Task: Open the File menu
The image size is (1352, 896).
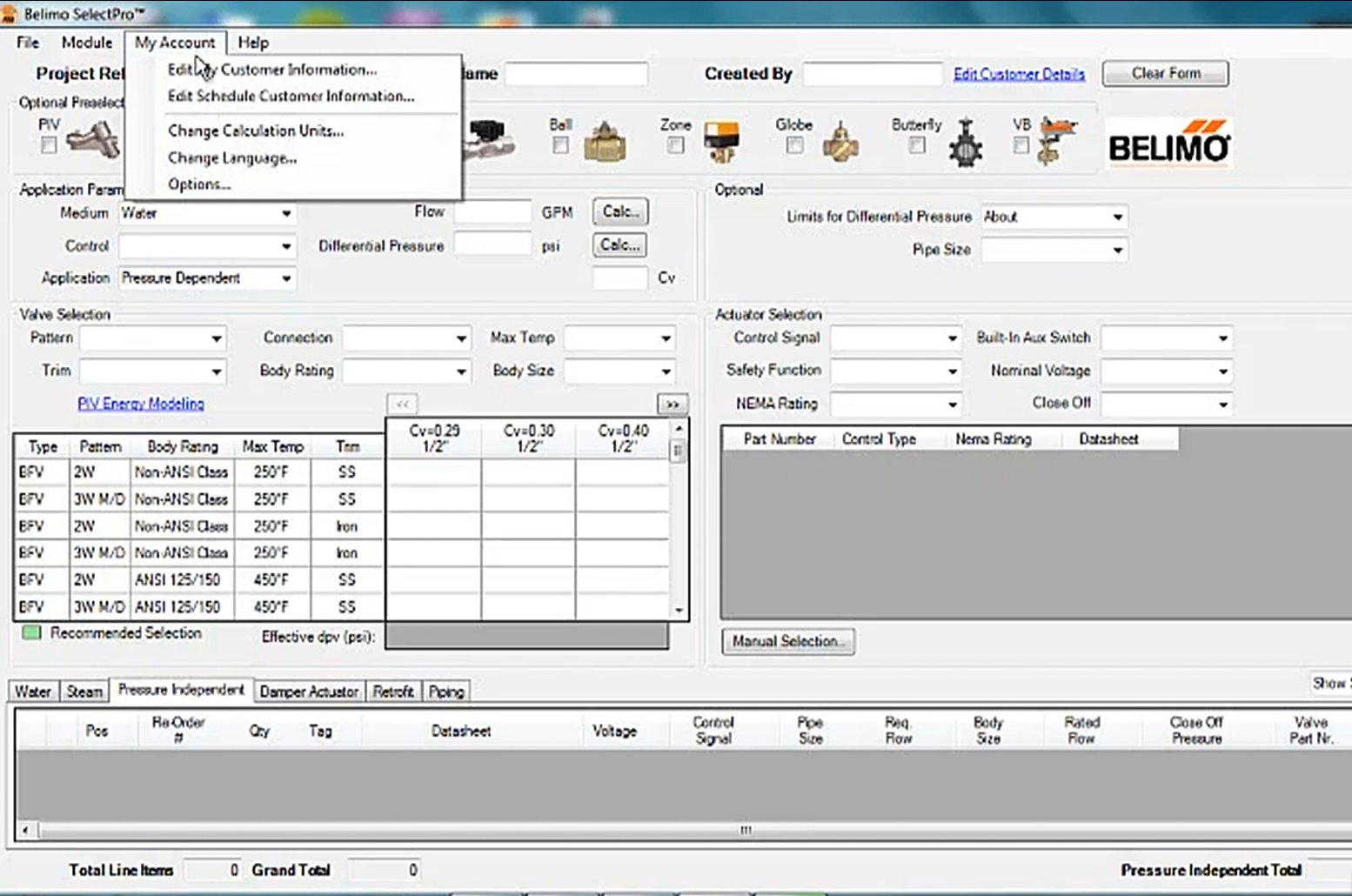Action: (28, 43)
